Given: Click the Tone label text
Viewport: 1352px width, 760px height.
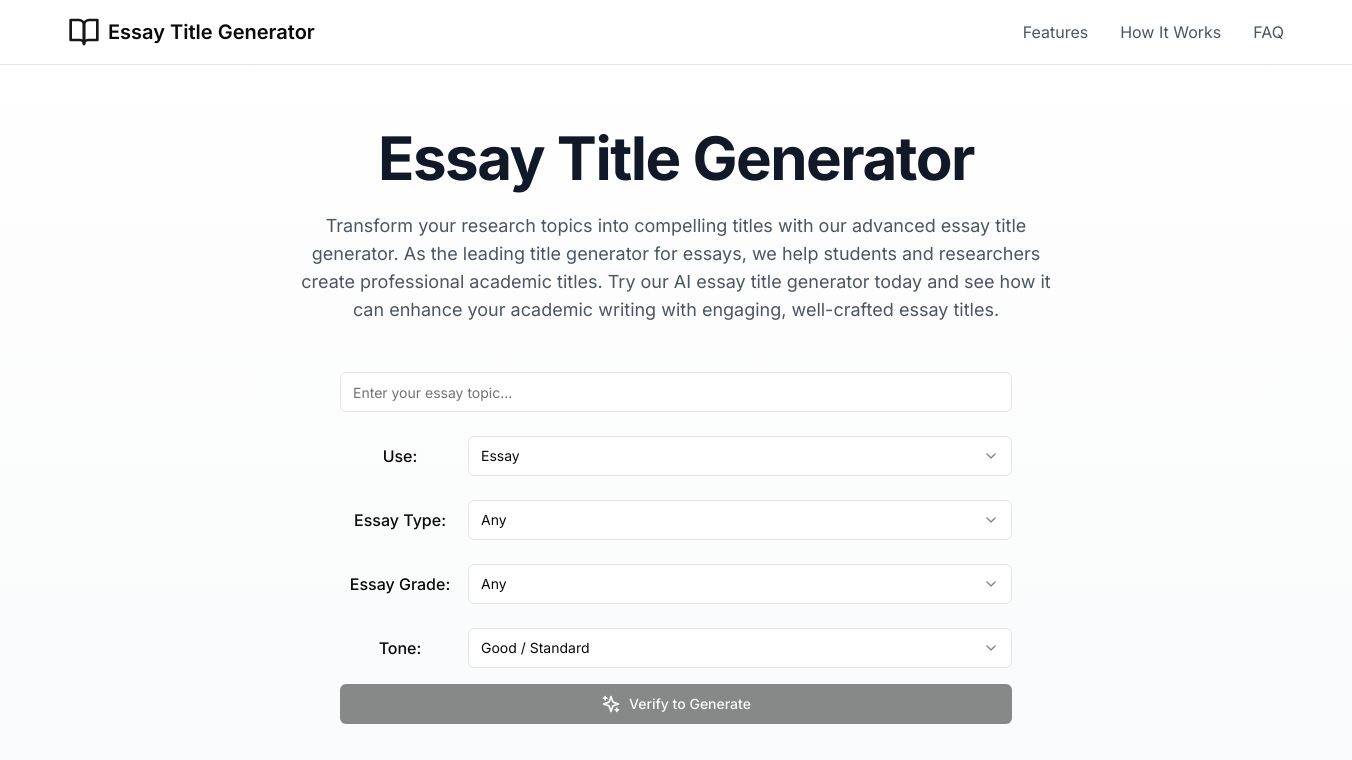Looking at the screenshot, I should (x=400, y=648).
